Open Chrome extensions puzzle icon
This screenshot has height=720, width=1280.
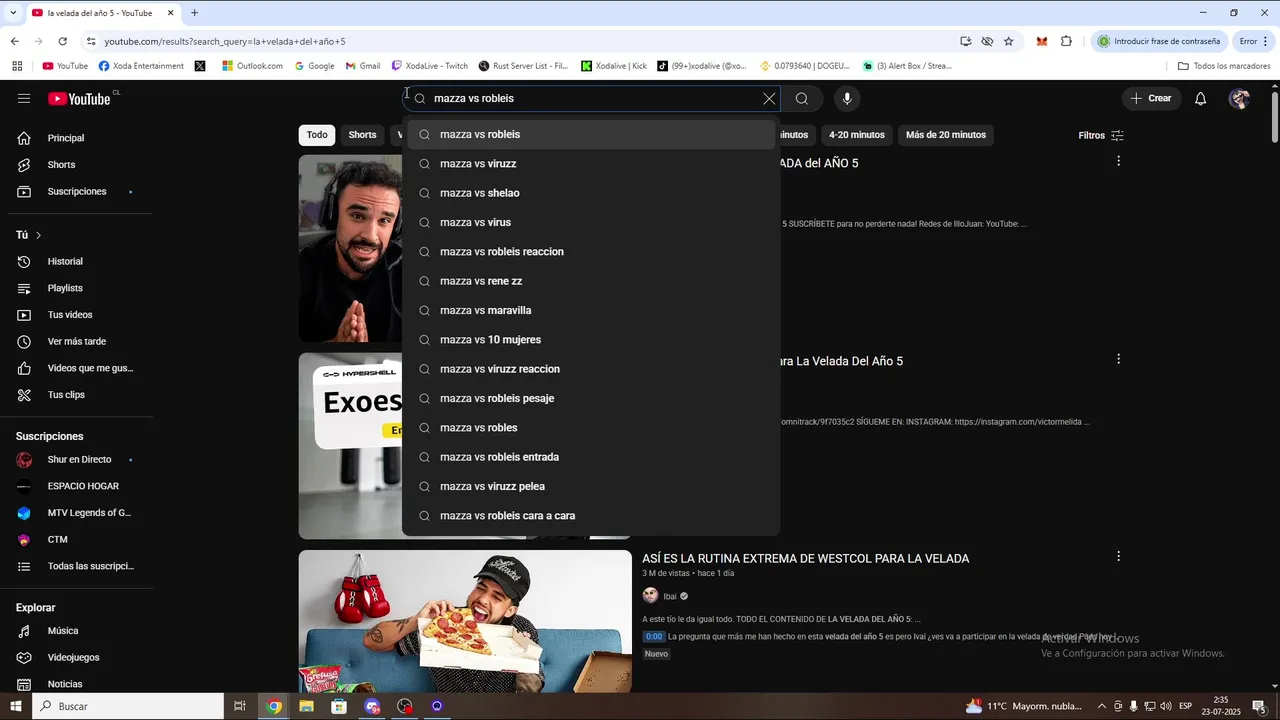click(1066, 41)
